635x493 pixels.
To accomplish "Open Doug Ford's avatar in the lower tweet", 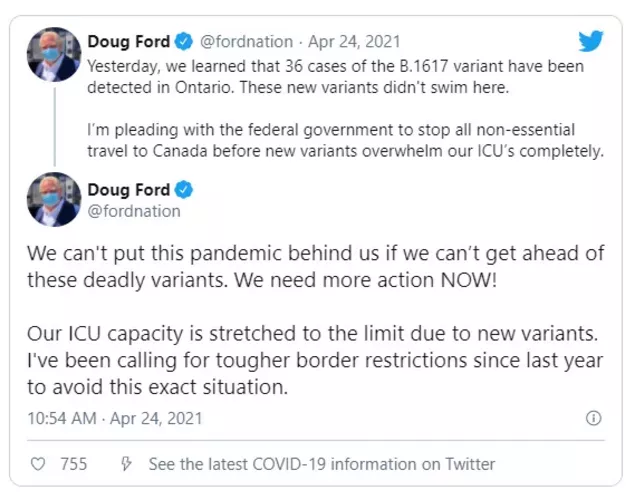I will click(52, 199).
